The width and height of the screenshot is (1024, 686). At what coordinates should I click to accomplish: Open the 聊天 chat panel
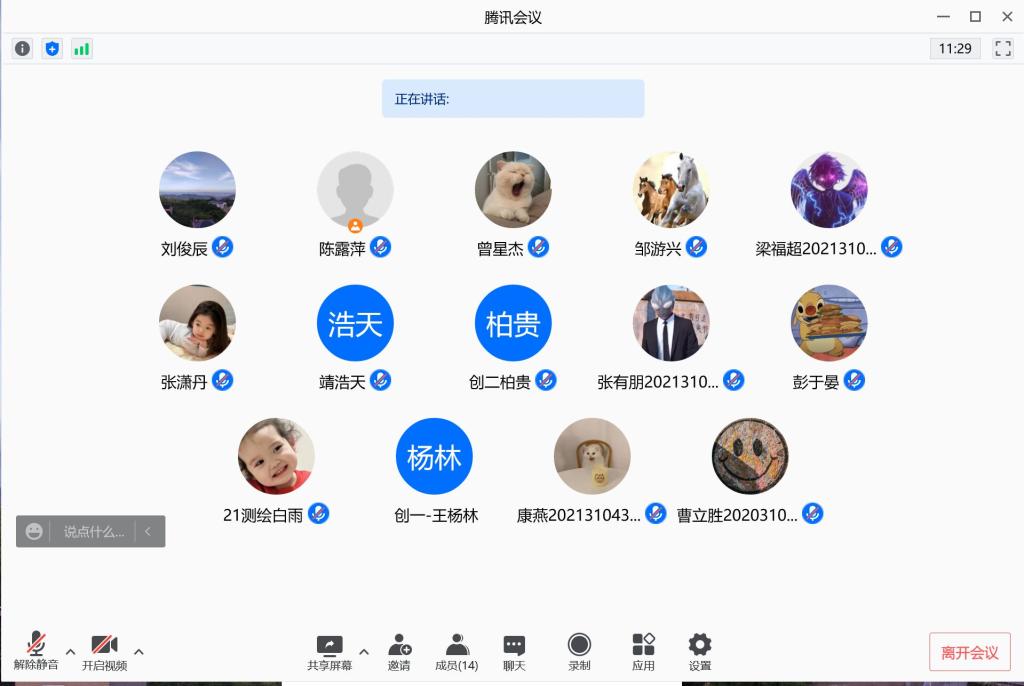pyautogui.click(x=514, y=653)
